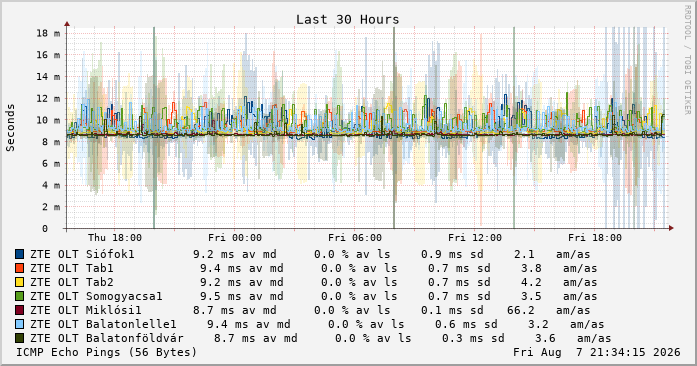
Task: Click the dark red Miklósi1 legend swatch
Action: click(x=20, y=310)
